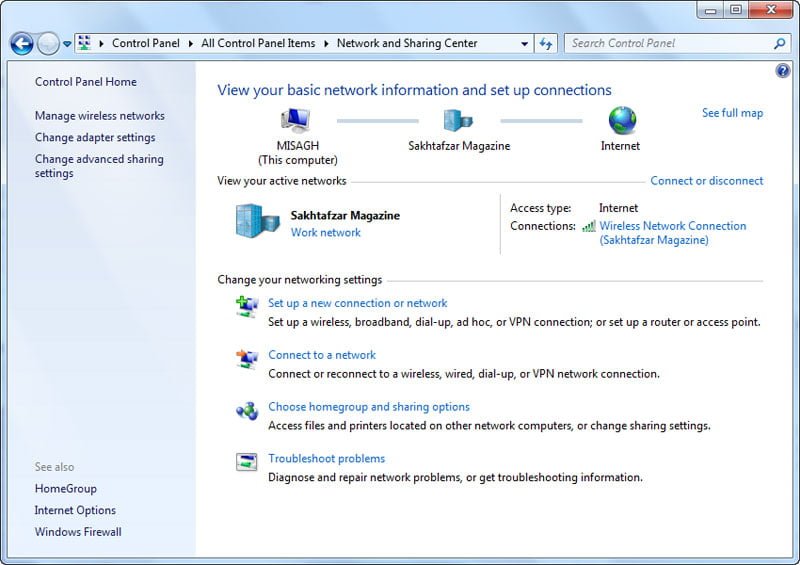
Task: Open Windows Firewall from See also
Action: click(78, 532)
